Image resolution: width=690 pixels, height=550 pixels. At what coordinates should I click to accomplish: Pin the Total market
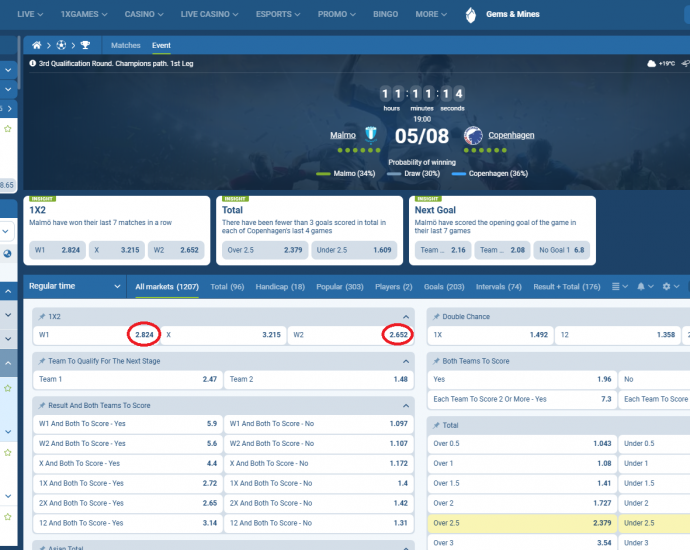436,425
